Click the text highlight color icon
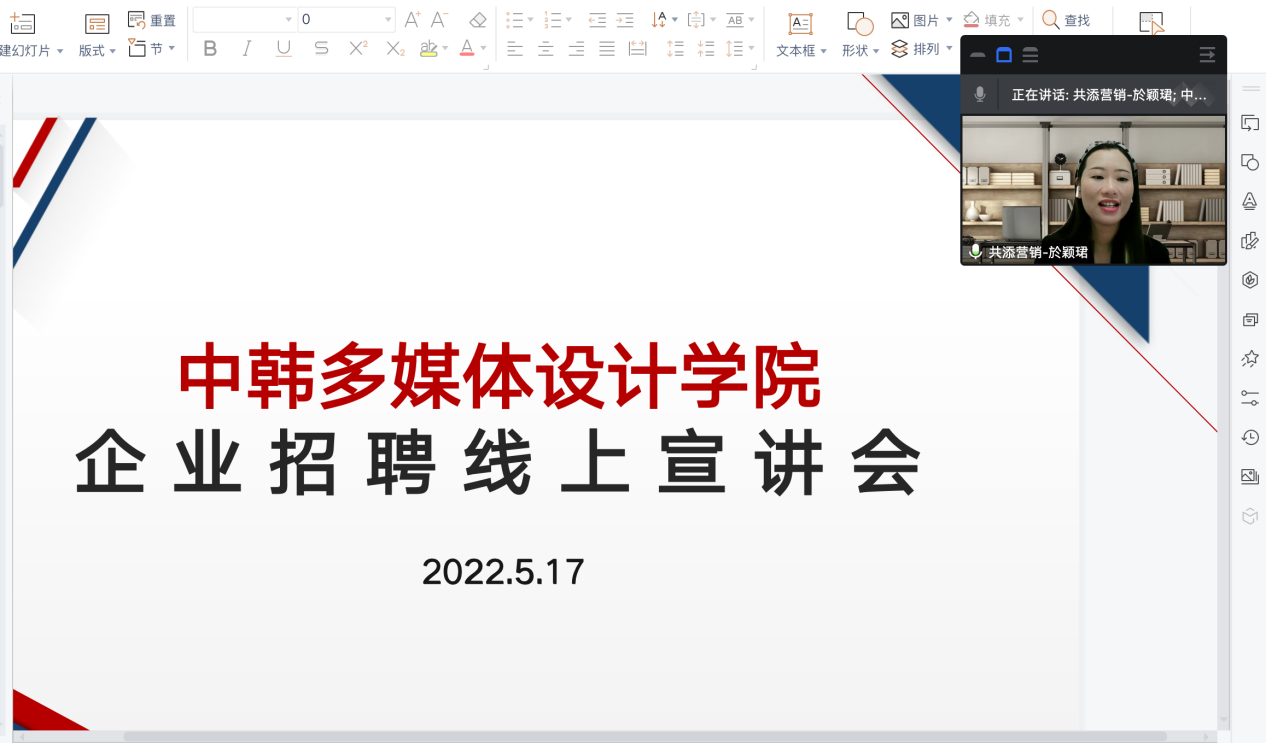 [x=428, y=48]
